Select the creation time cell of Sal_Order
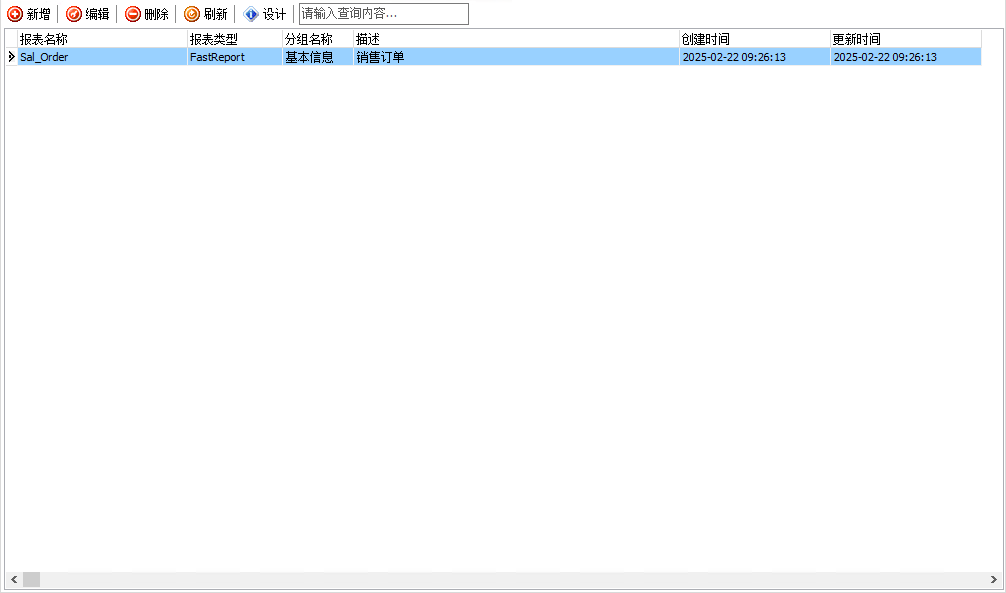 click(x=755, y=57)
